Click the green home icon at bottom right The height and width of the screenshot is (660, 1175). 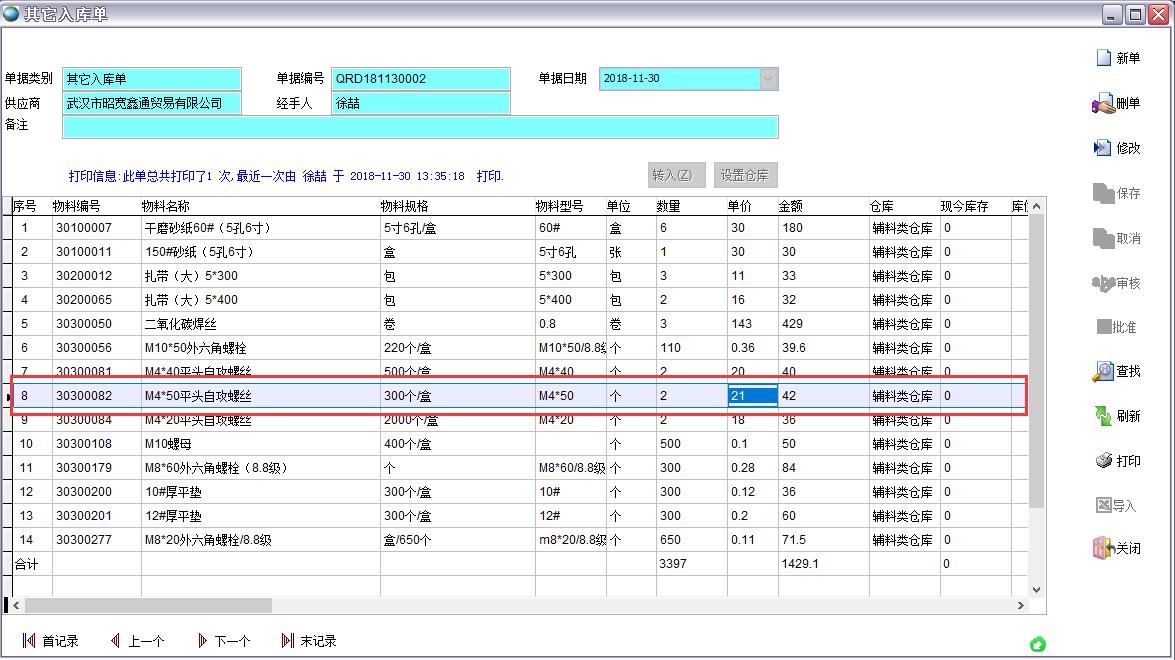pos(1038,644)
